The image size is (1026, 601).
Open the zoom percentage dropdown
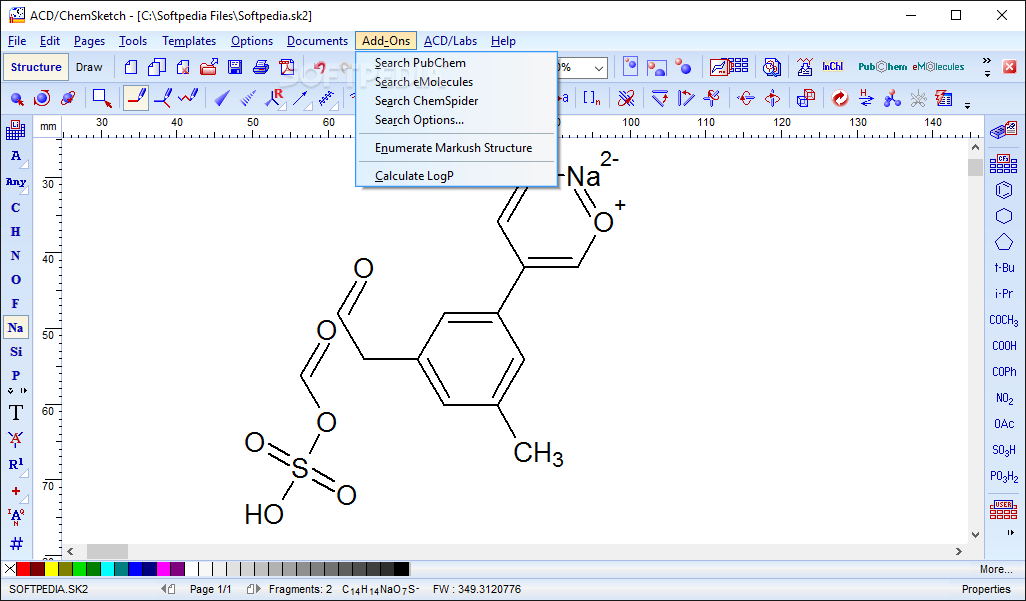pos(599,67)
